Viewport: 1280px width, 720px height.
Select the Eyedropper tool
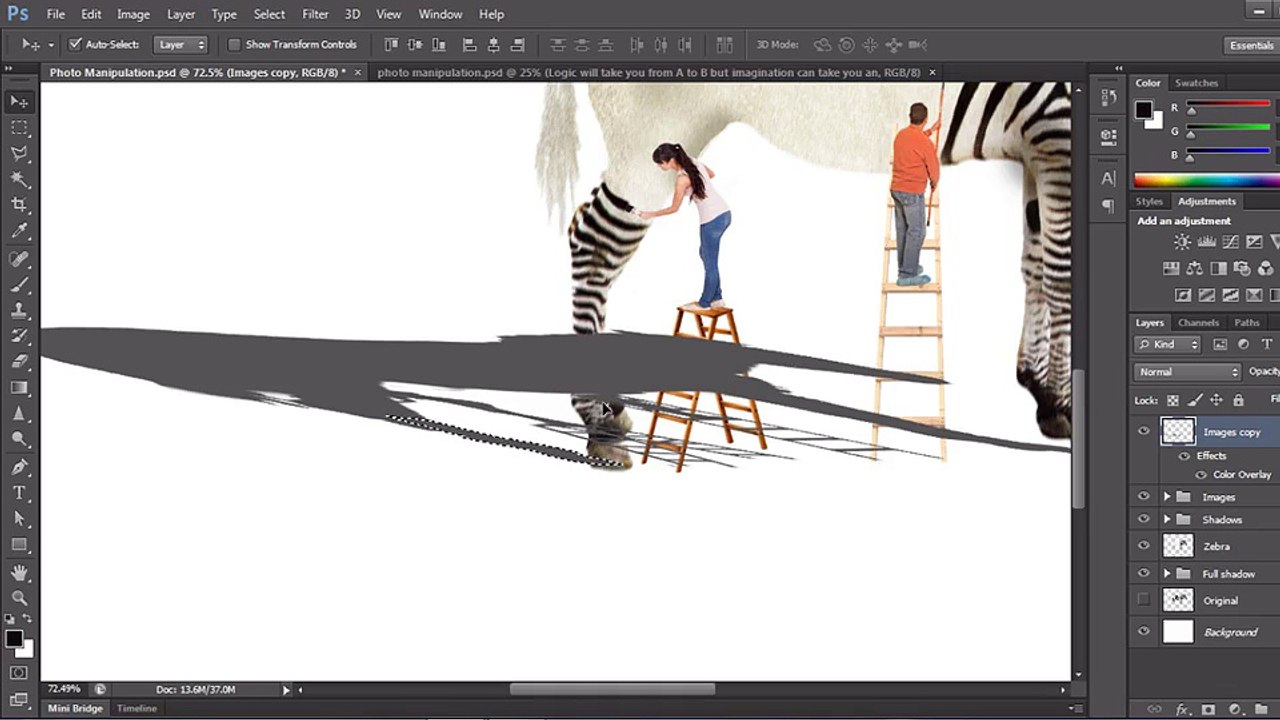click(19, 231)
